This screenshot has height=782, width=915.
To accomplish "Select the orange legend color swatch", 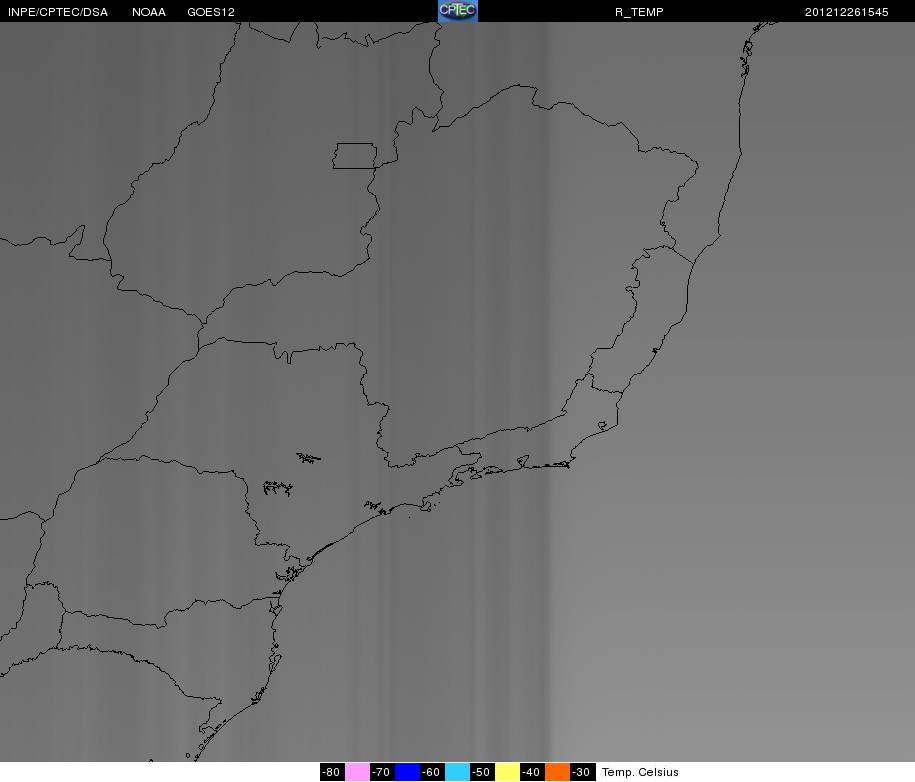I will (x=557, y=772).
